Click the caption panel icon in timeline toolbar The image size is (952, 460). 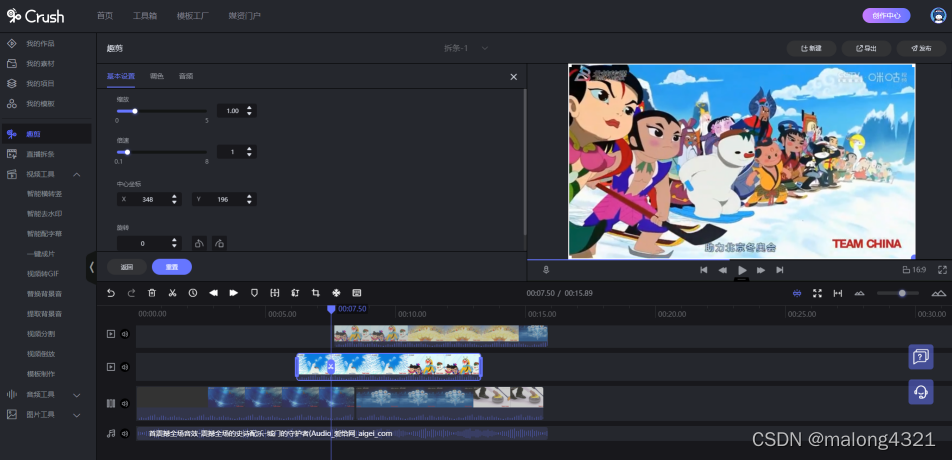coord(356,293)
